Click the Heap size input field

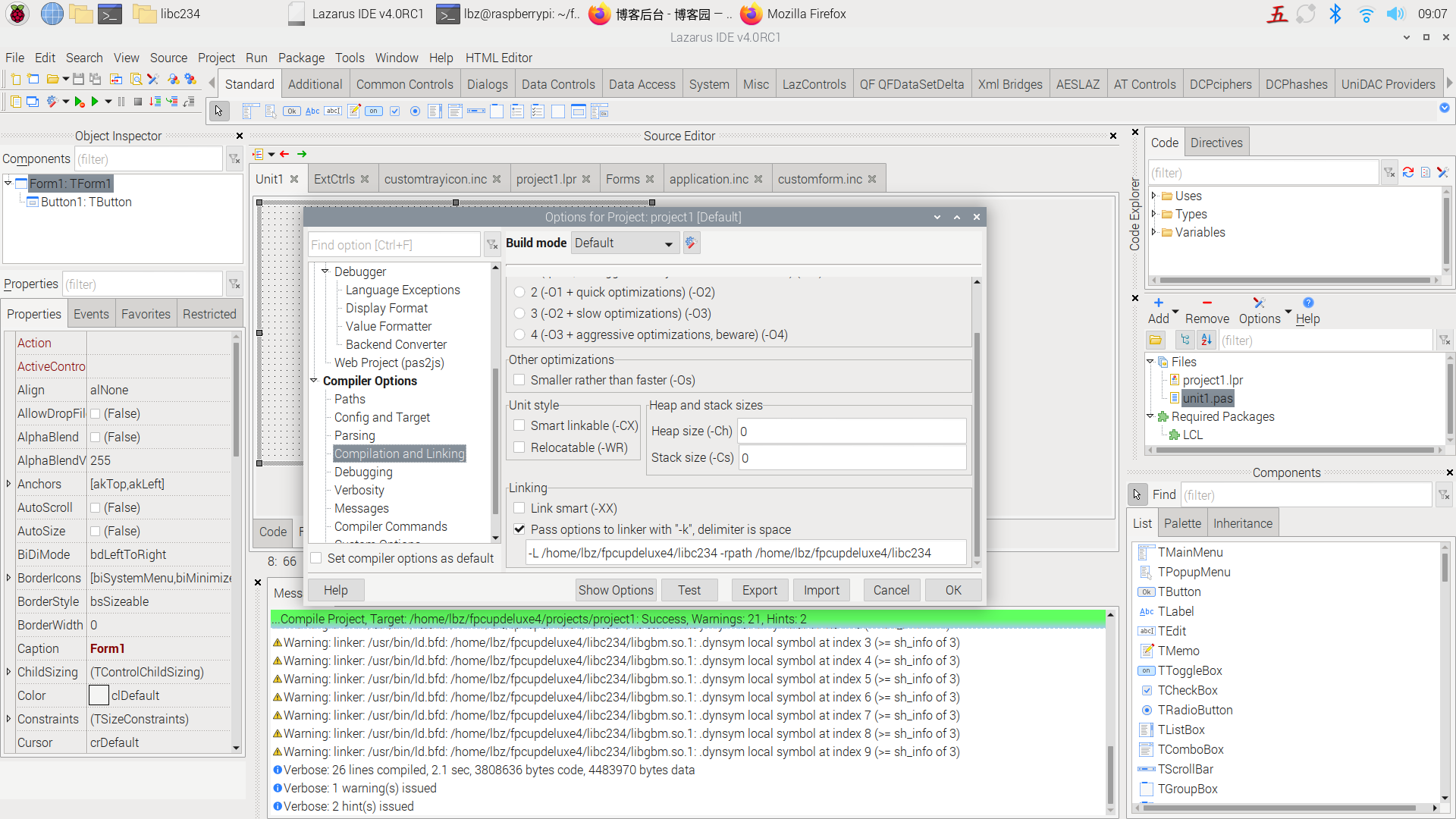point(852,431)
